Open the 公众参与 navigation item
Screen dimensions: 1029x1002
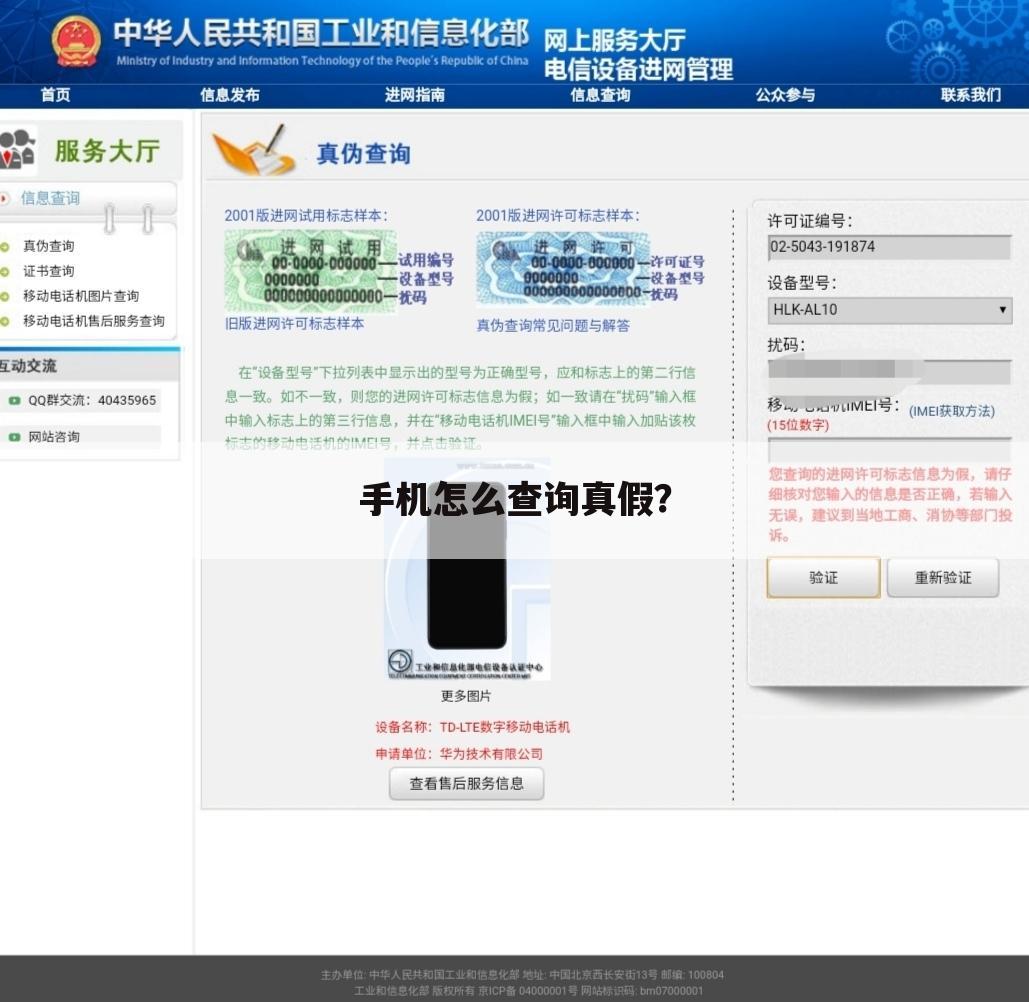coord(785,95)
